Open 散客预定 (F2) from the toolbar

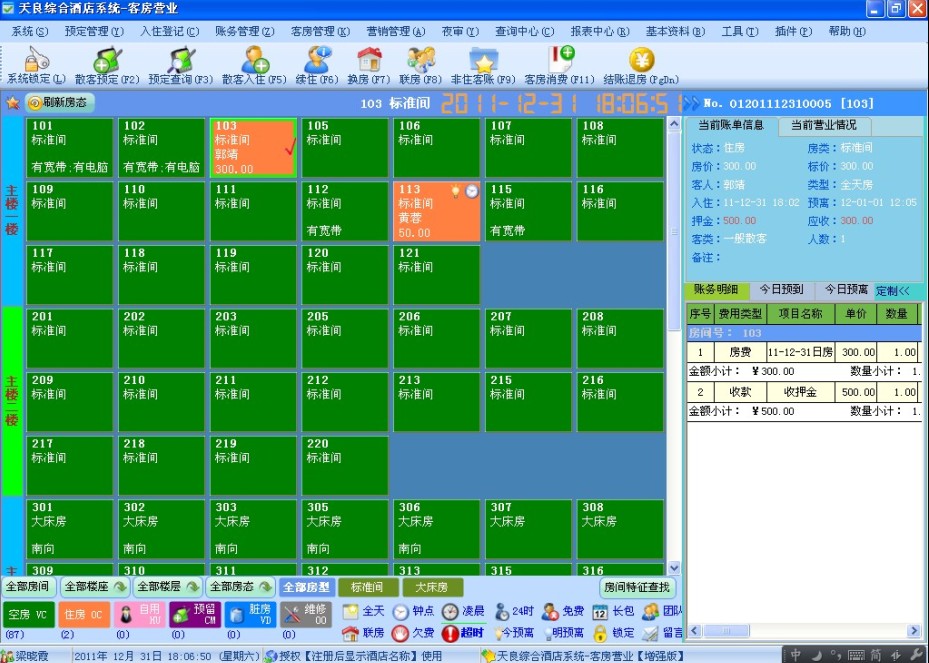(x=107, y=60)
